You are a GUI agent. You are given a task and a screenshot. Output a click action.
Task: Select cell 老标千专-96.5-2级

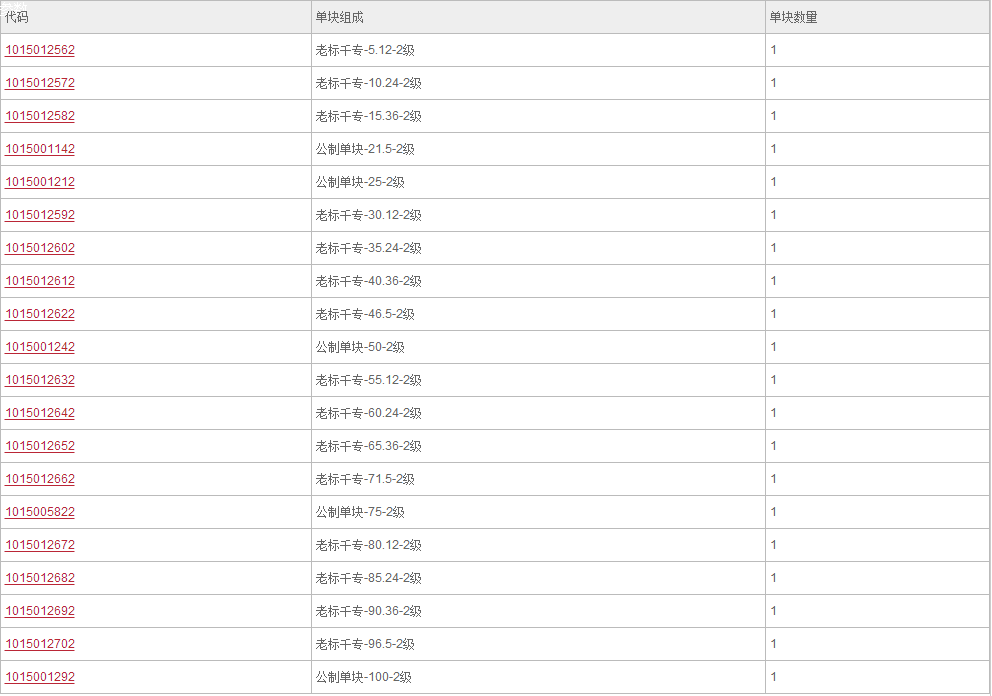click(538, 643)
